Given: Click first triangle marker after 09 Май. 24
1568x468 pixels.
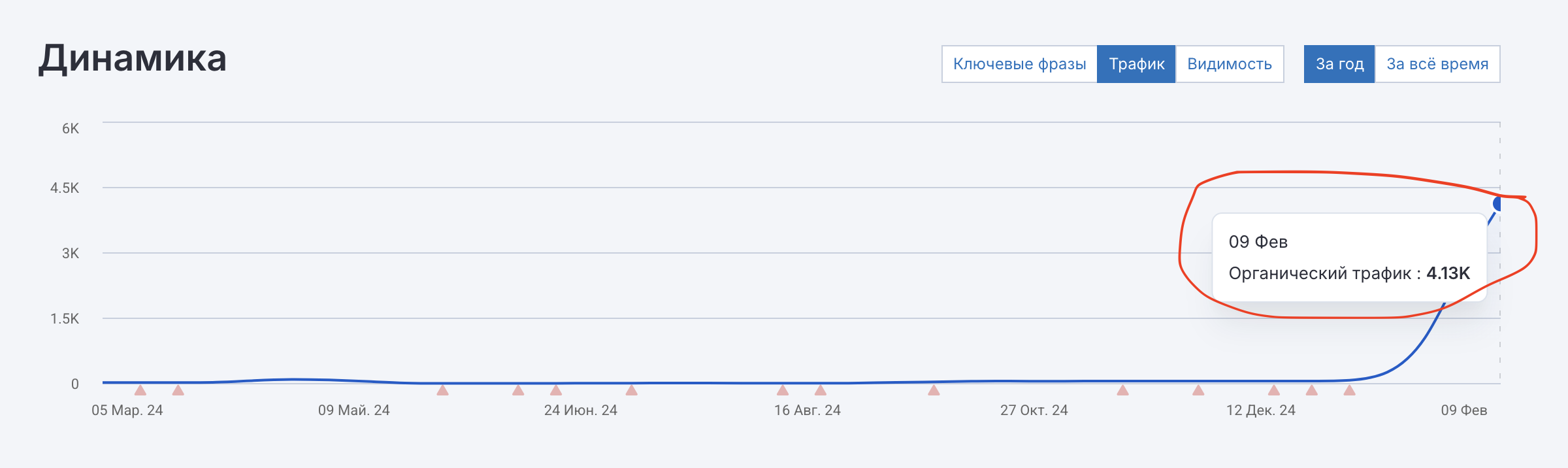Looking at the screenshot, I should click(x=442, y=390).
